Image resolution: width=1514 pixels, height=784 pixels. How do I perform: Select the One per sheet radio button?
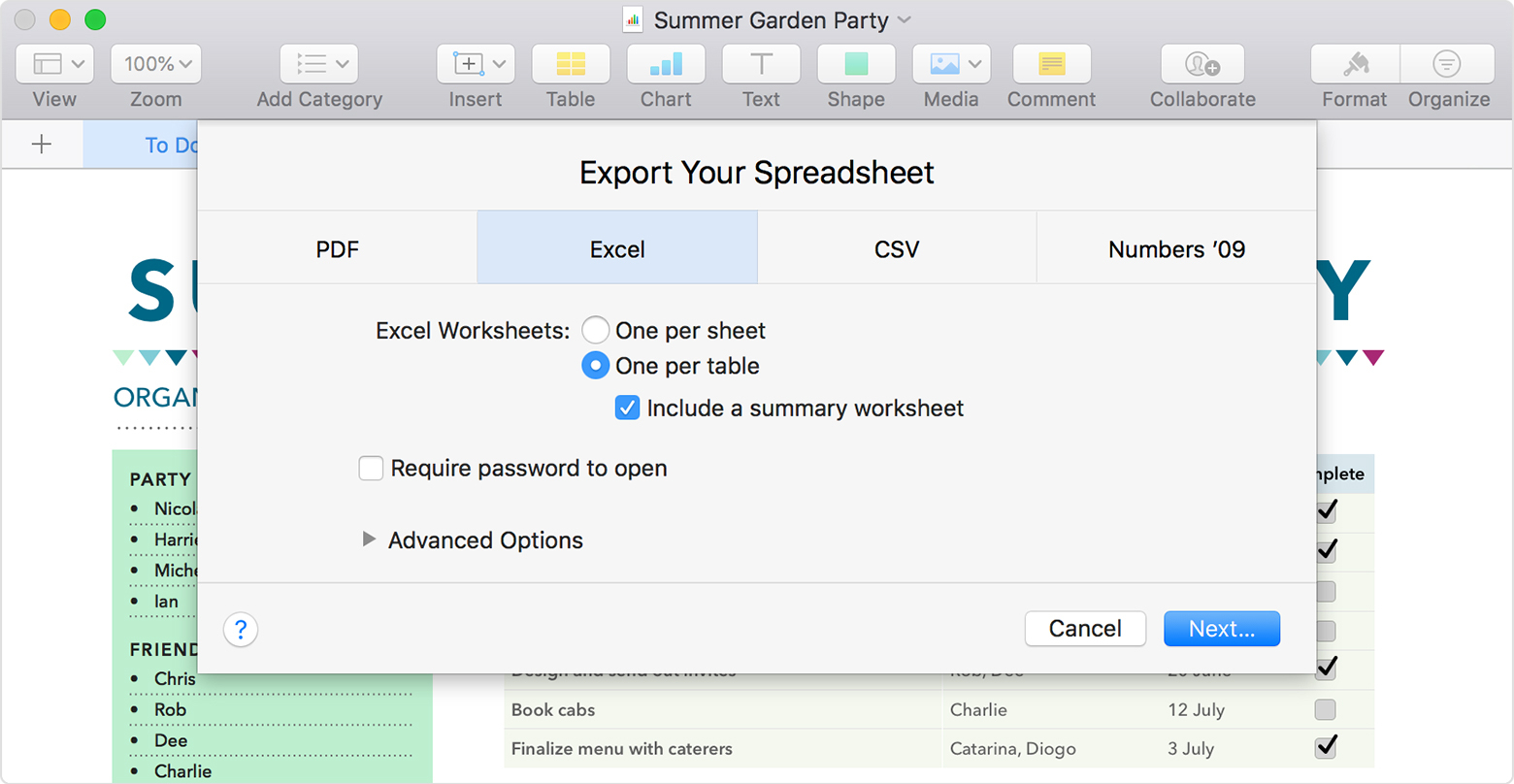[x=596, y=330]
